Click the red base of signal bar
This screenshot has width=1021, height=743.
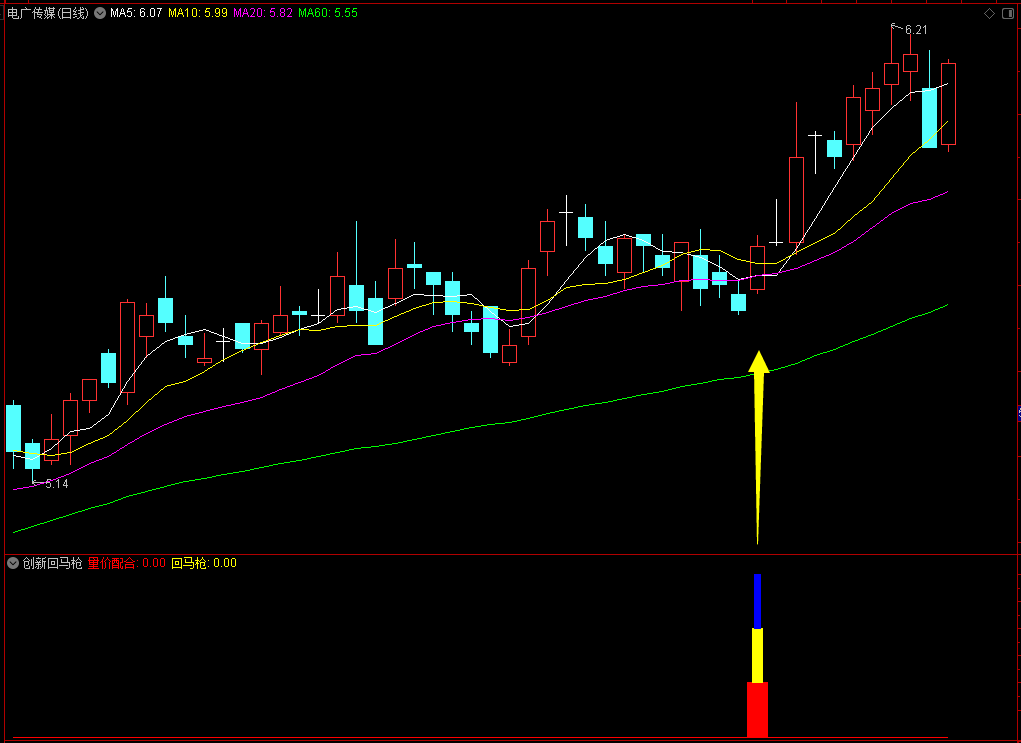[757, 710]
